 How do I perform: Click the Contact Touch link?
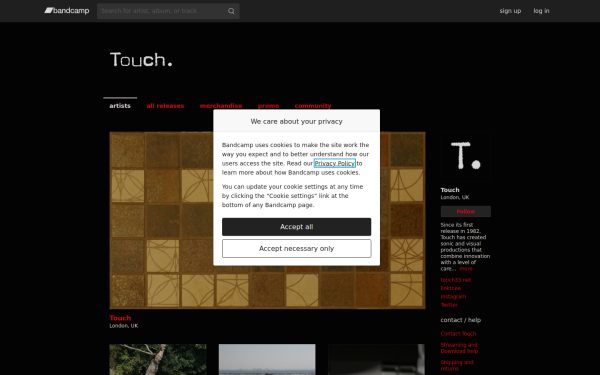[x=458, y=334]
